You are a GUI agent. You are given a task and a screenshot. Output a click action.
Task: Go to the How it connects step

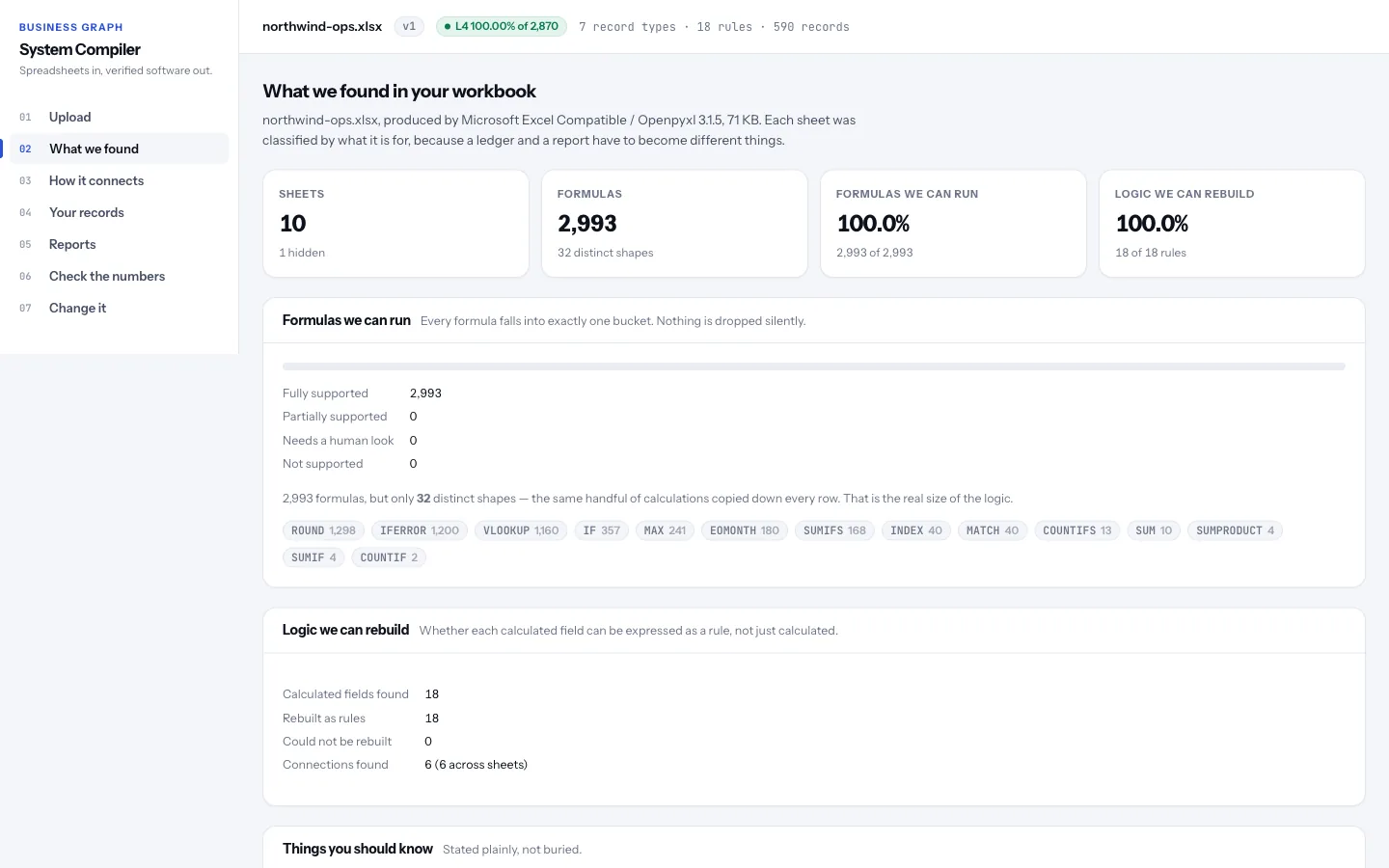(x=119, y=180)
